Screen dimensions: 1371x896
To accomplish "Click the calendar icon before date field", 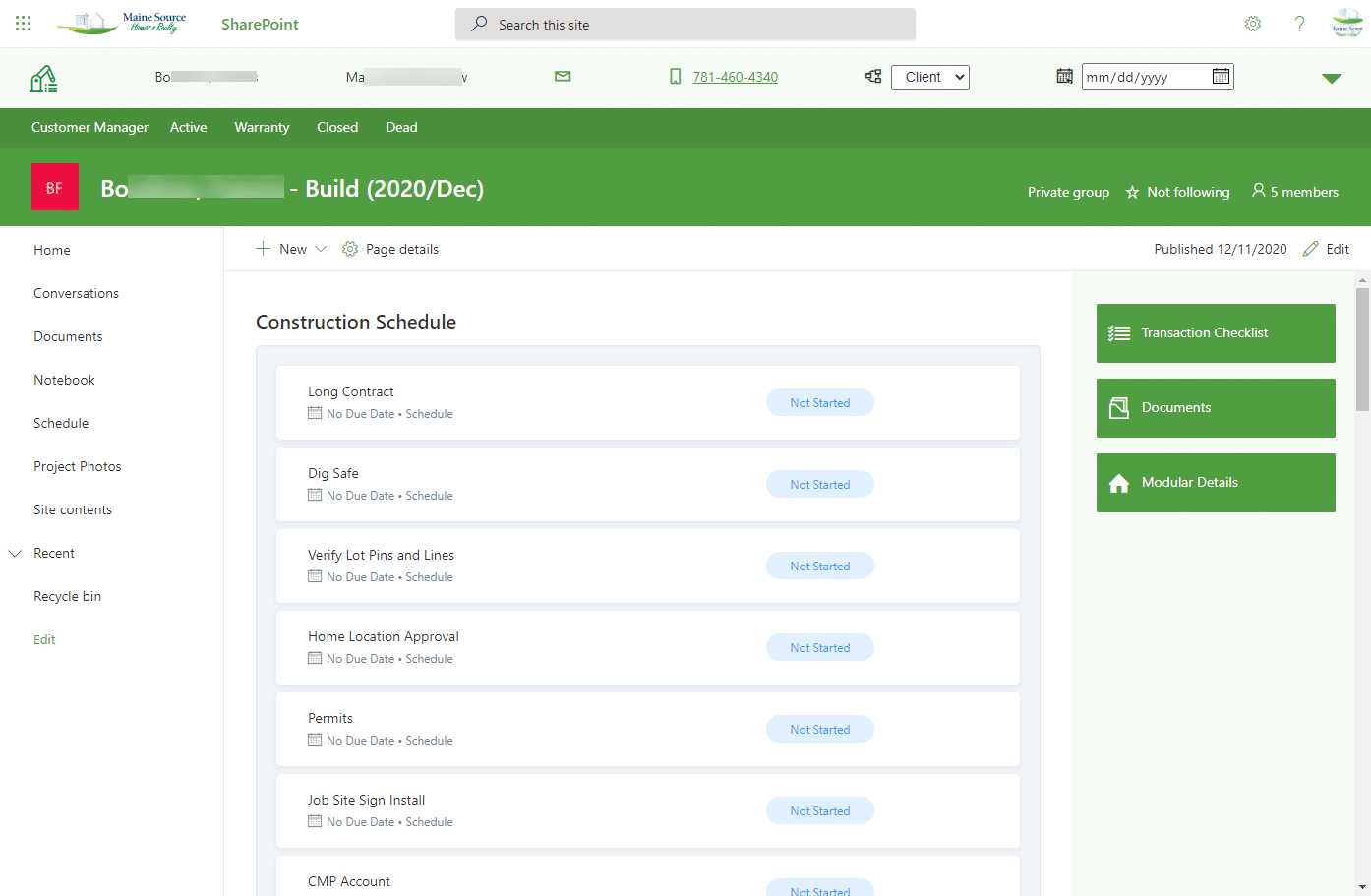I will tap(1064, 76).
